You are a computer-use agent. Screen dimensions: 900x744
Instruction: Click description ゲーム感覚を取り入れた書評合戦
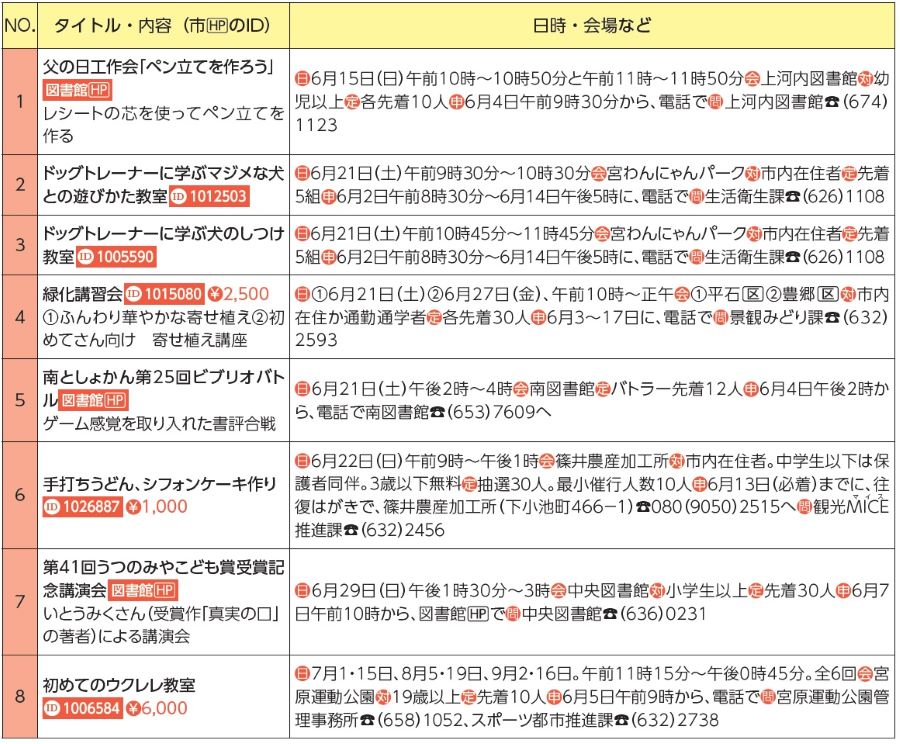(x=159, y=424)
